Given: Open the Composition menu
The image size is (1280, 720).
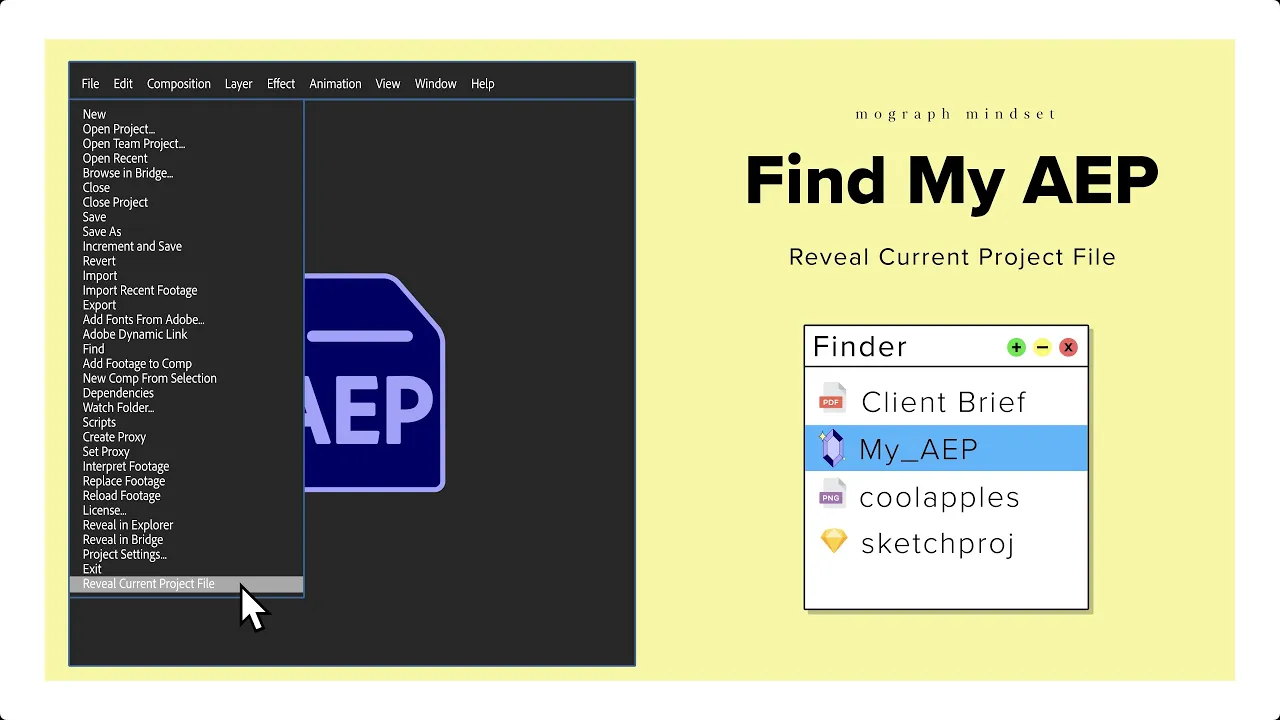Looking at the screenshot, I should coord(178,84).
